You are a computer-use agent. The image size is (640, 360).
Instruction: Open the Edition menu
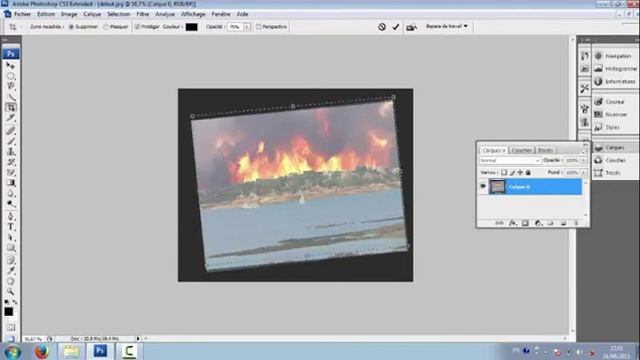(46, 14)
